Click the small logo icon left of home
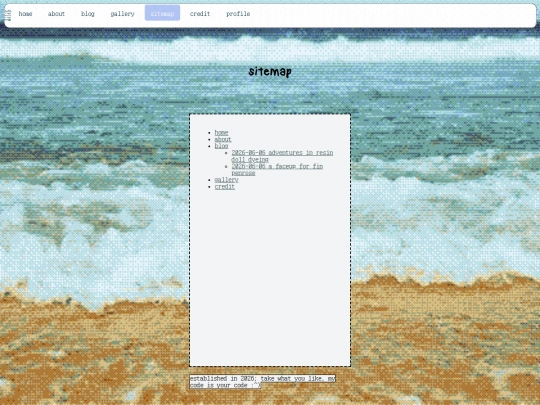The width and height of the screenshot is (540, 405). tap(9, 15)
